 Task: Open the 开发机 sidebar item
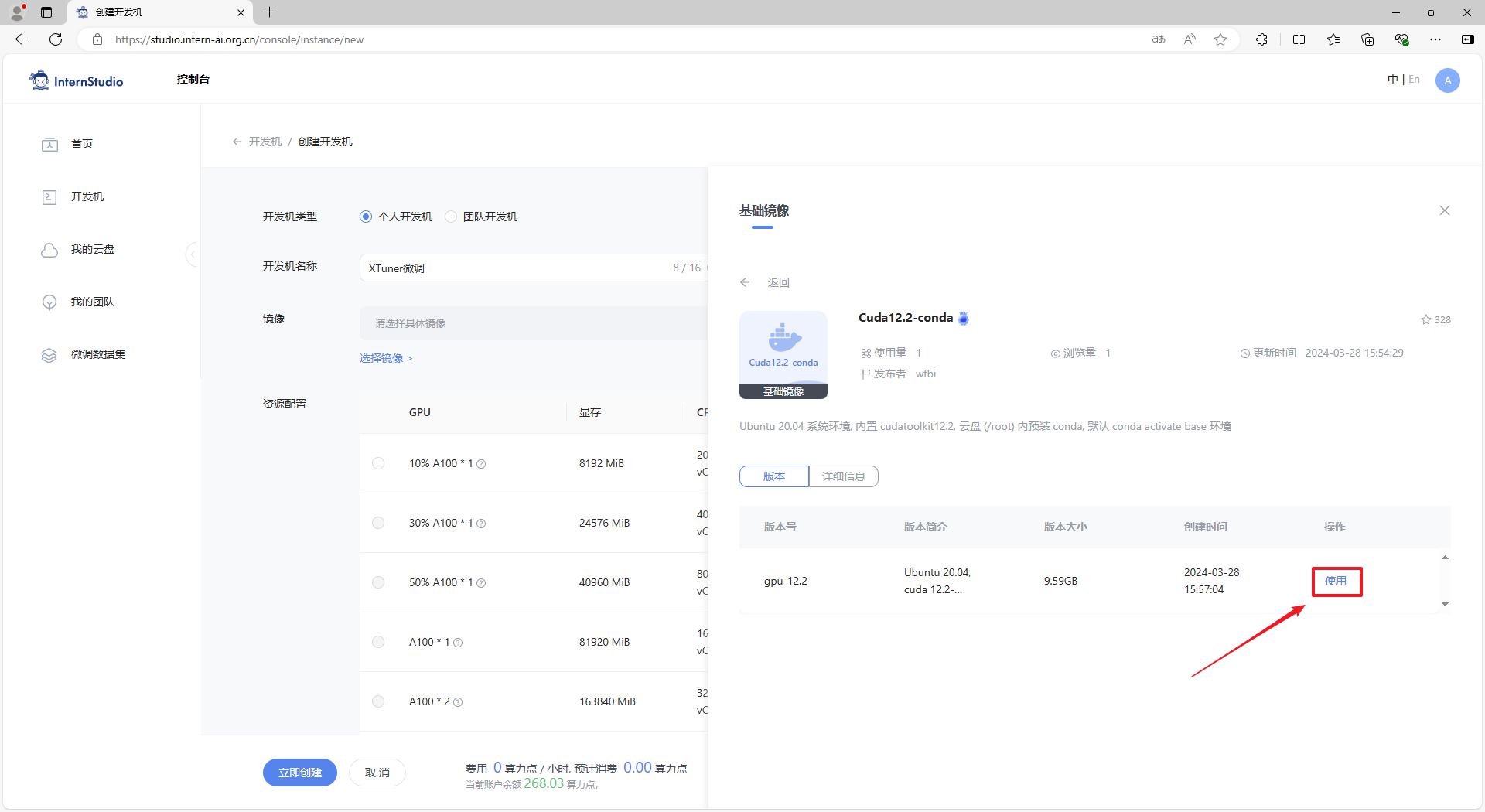(87, 196)
